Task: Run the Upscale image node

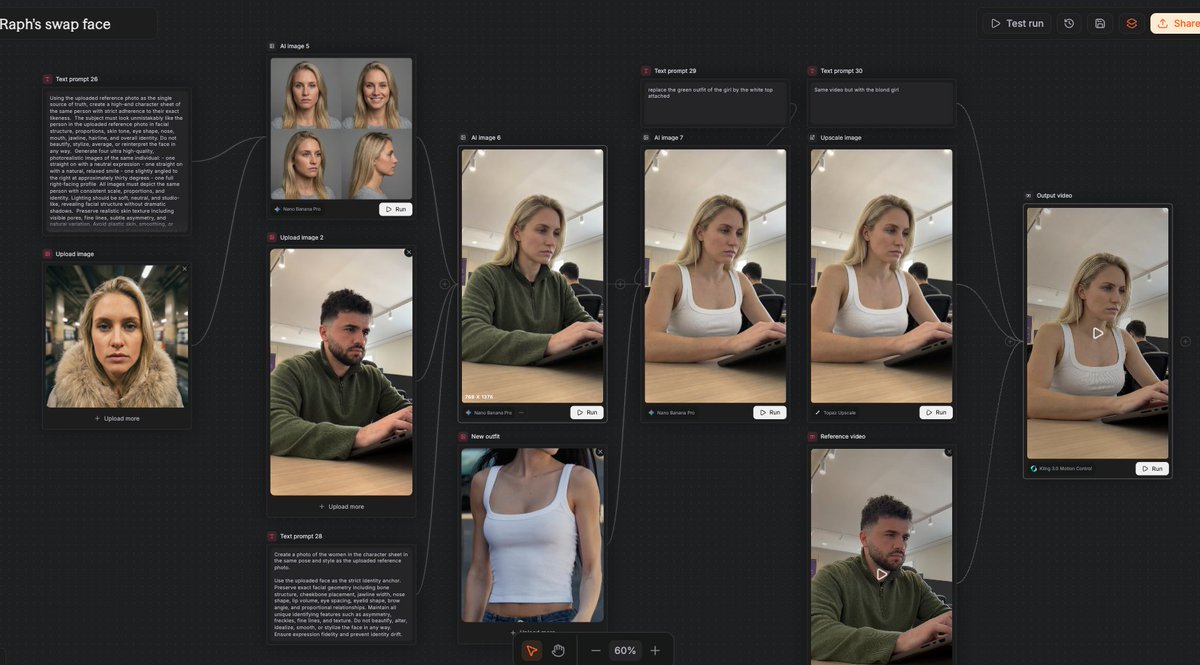Action: coord(936,412)
